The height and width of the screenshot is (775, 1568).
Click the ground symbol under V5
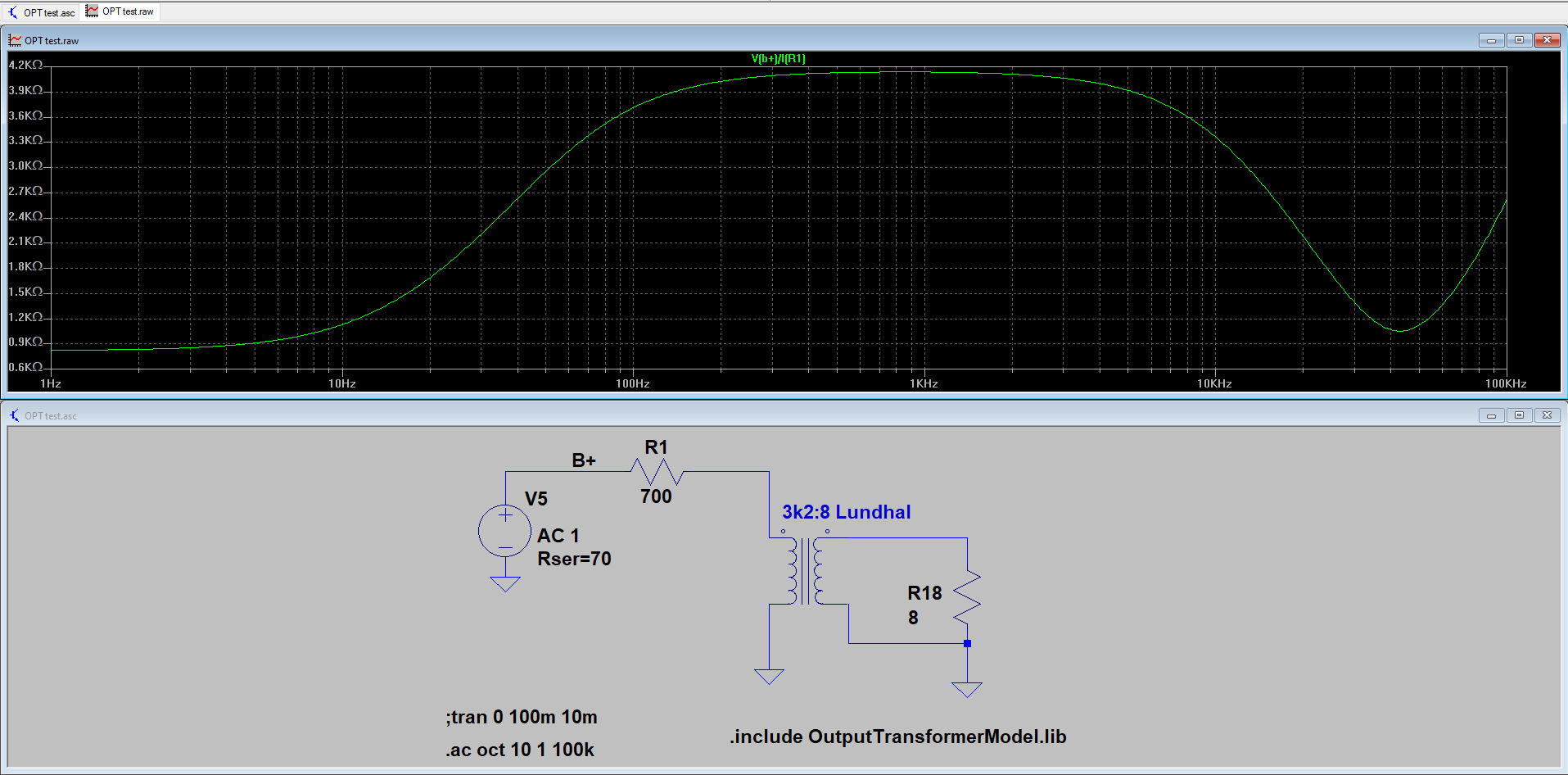point(505,583)
